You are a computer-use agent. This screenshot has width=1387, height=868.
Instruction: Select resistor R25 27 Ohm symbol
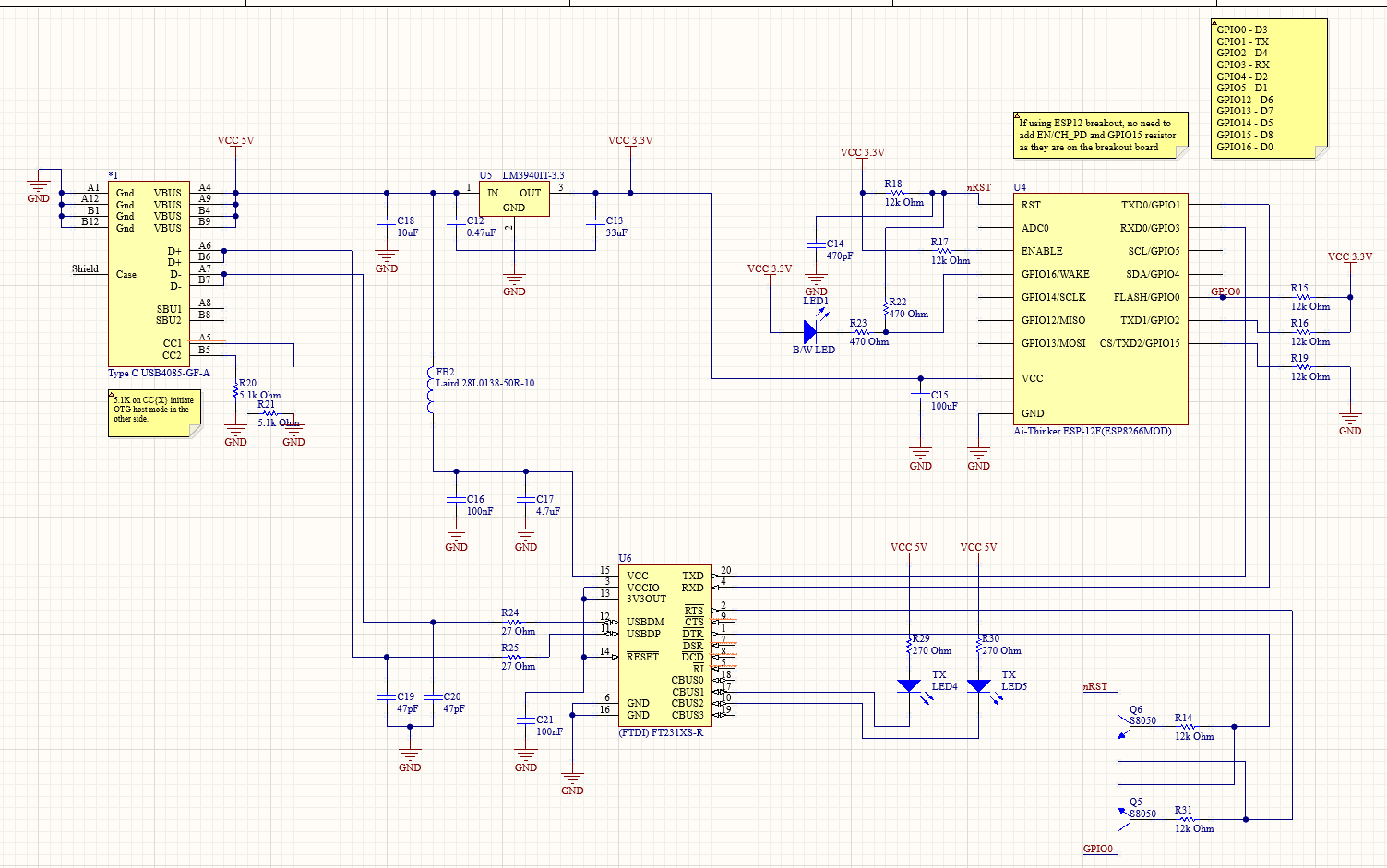pyautogui.click(x=513, y=657)
